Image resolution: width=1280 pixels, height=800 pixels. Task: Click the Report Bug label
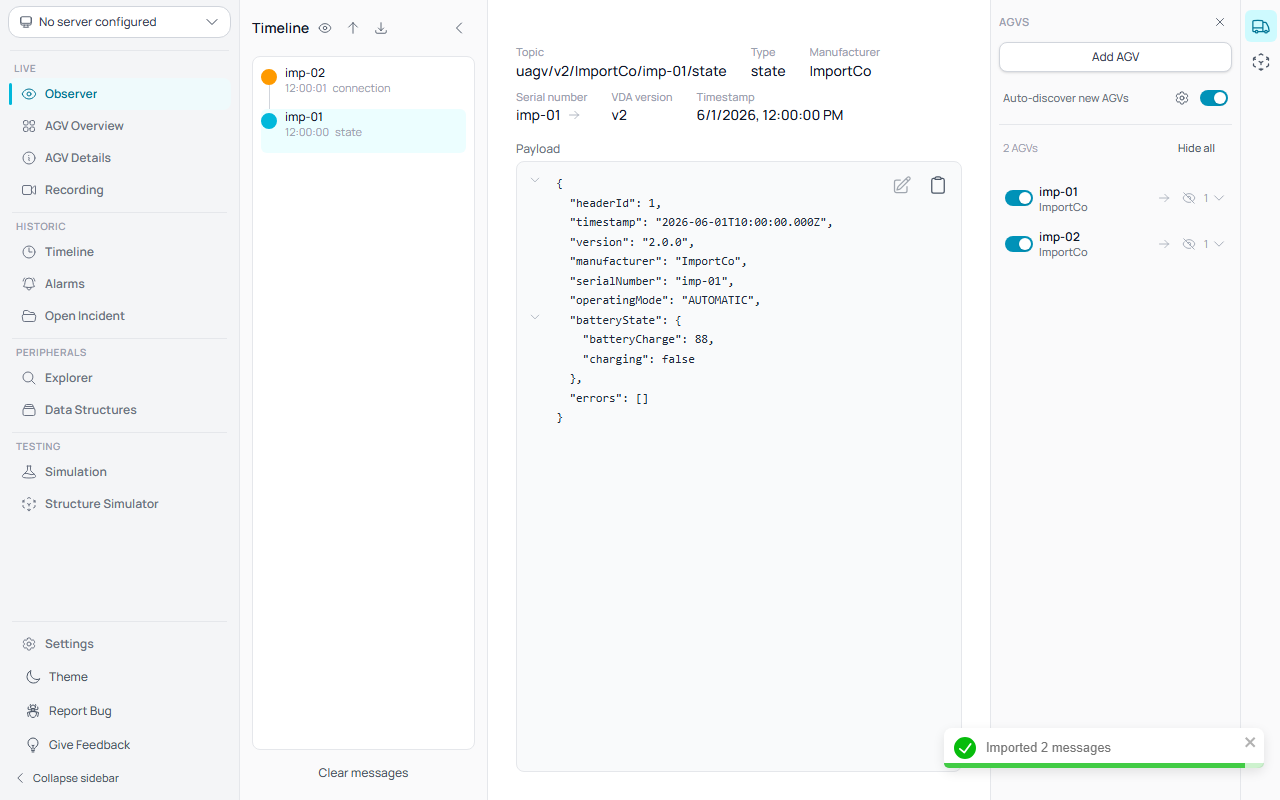coord(80,711)
